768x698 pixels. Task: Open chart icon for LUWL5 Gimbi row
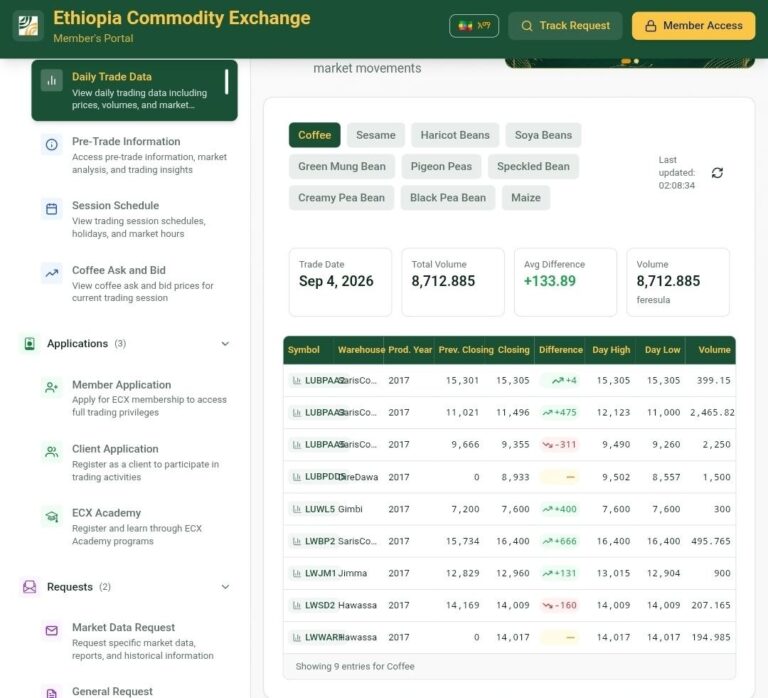point(297,509)
